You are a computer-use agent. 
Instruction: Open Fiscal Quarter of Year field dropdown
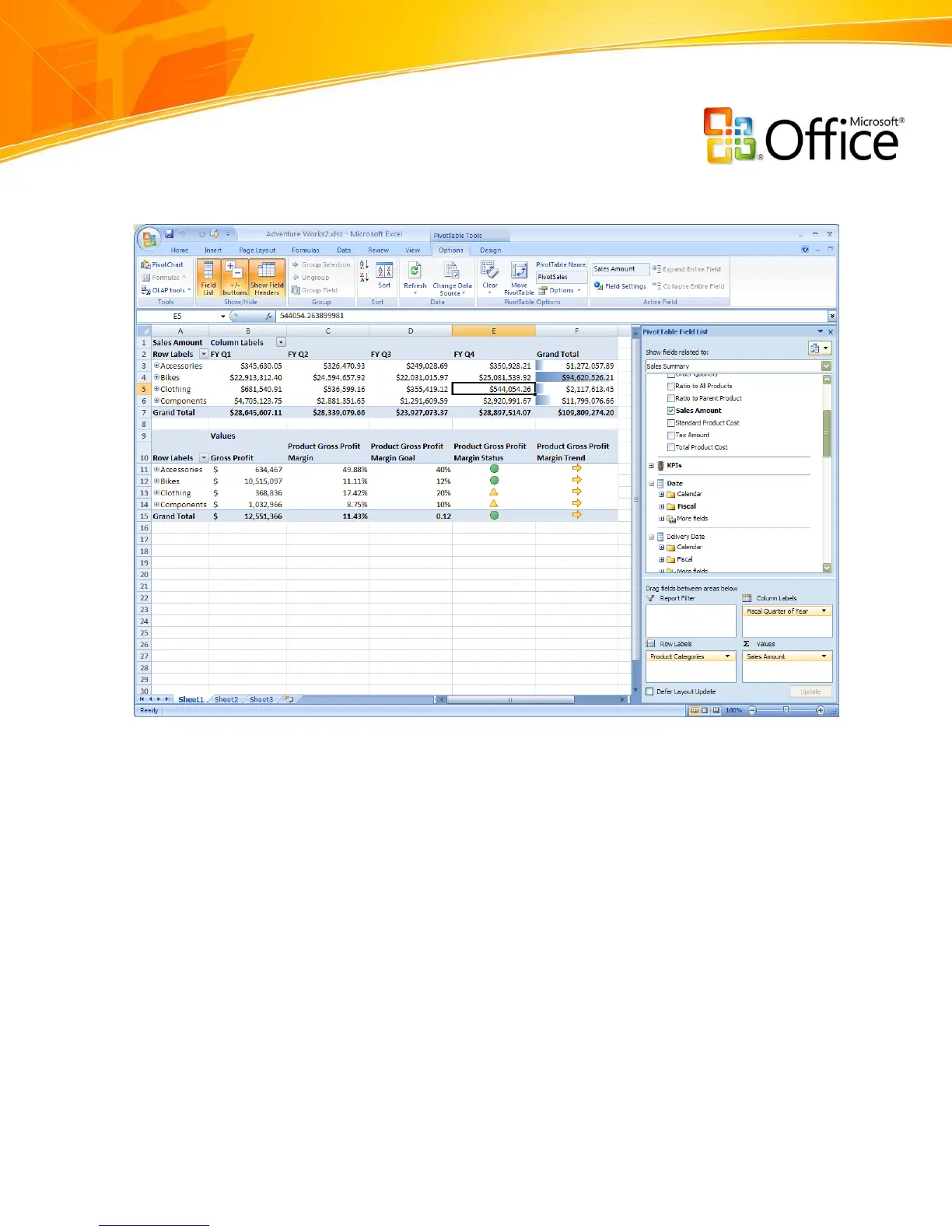[824, 611]
